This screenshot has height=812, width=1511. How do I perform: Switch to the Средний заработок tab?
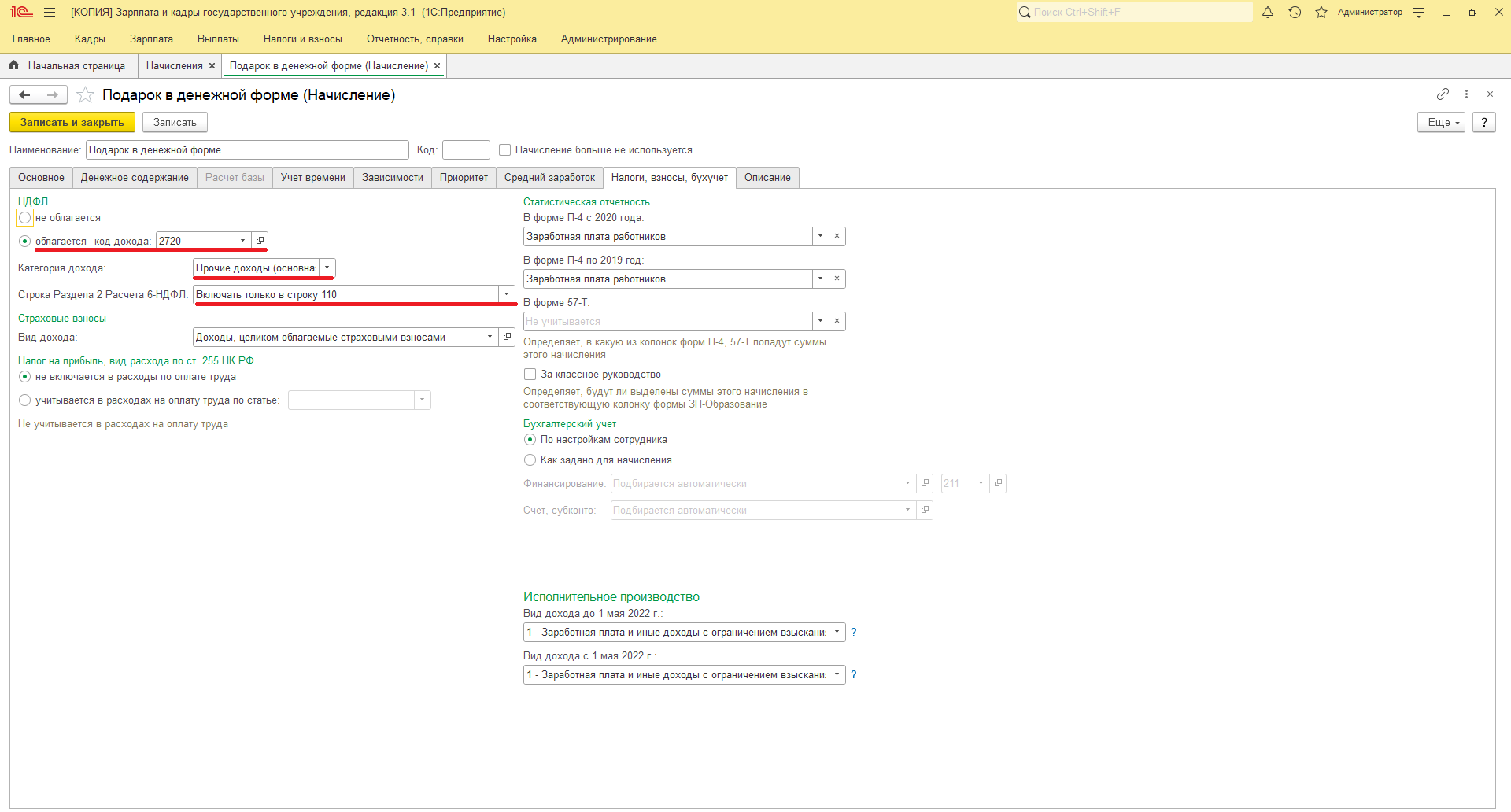[x=549, y=178]
